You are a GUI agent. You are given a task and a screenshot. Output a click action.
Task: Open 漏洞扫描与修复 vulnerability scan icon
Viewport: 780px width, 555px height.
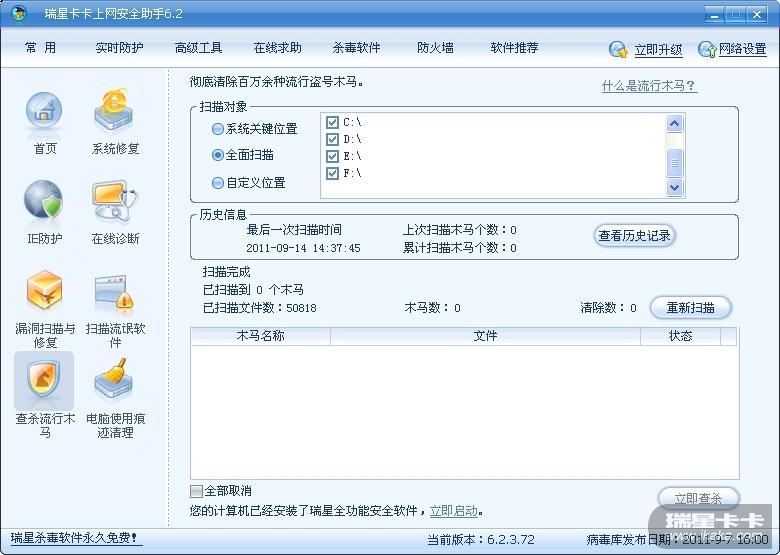44,290
